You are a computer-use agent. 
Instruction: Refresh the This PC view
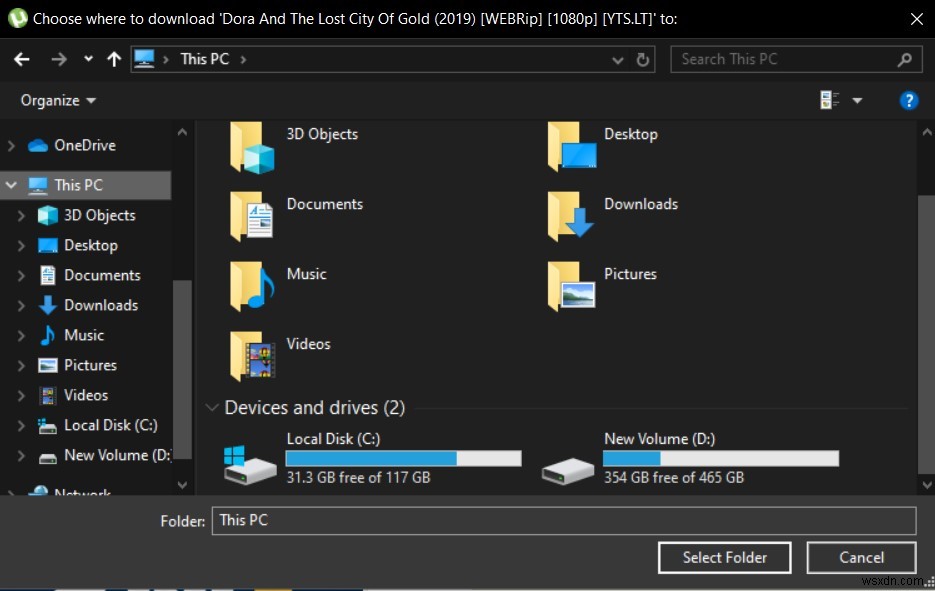coord(641,59)
